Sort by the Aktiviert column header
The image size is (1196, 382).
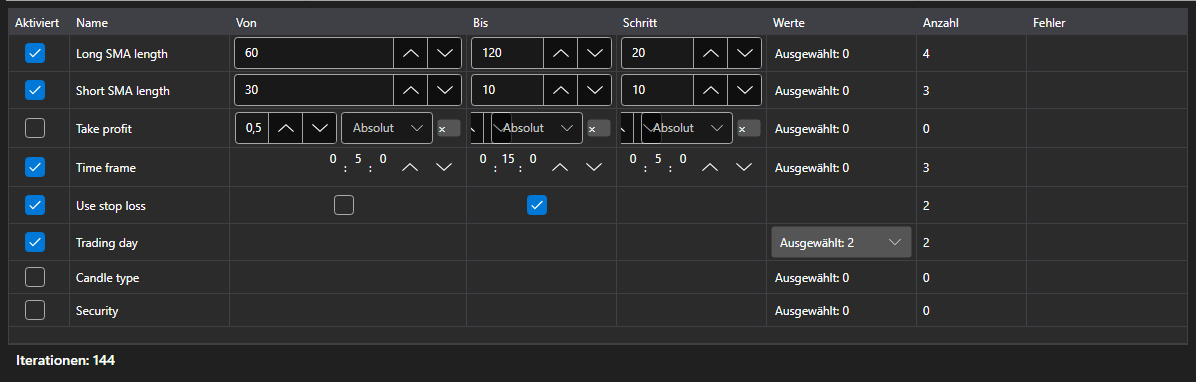pyautogui.click(x=39, y=23)
